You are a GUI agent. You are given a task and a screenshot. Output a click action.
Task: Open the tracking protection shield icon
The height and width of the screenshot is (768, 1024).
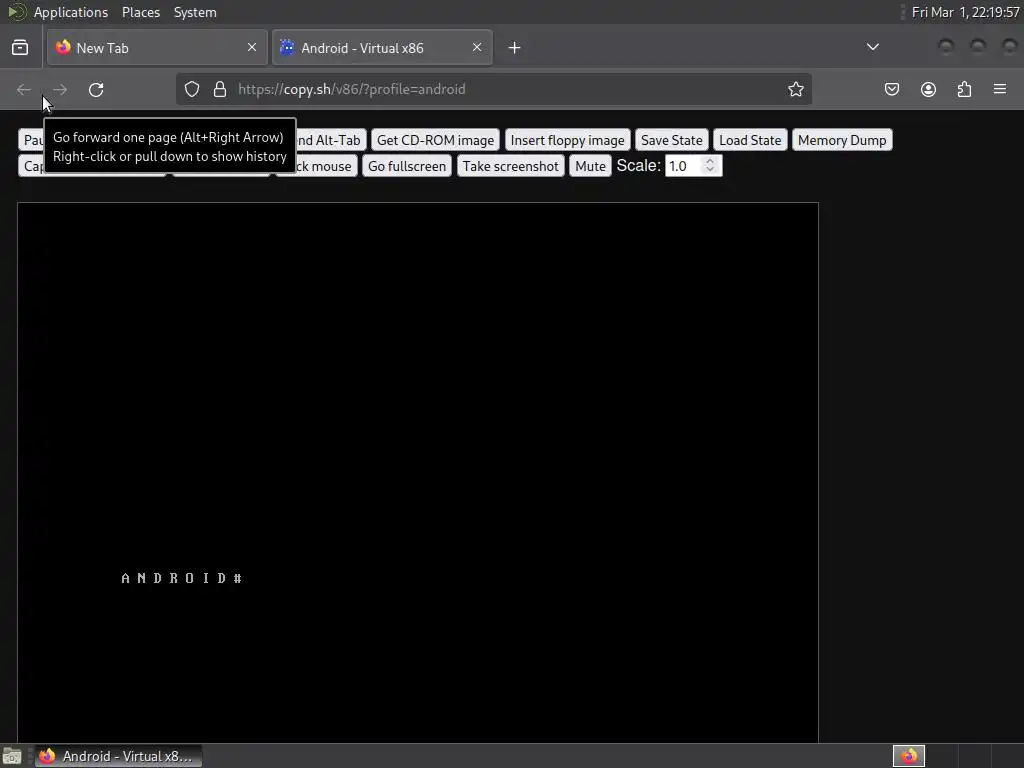click(x=191, y=89)
